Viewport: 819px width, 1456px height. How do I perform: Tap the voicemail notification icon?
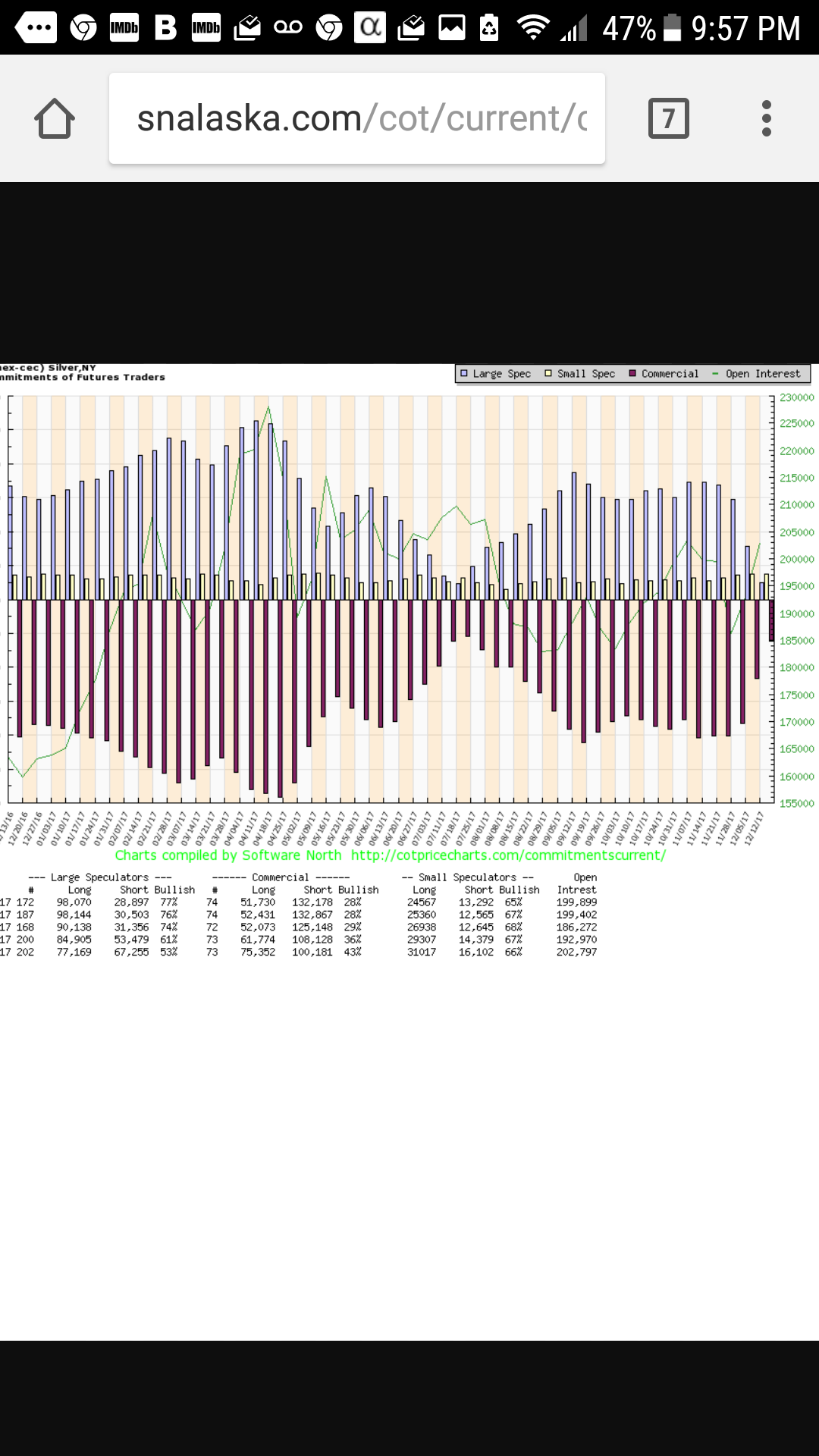coord(287,28)
